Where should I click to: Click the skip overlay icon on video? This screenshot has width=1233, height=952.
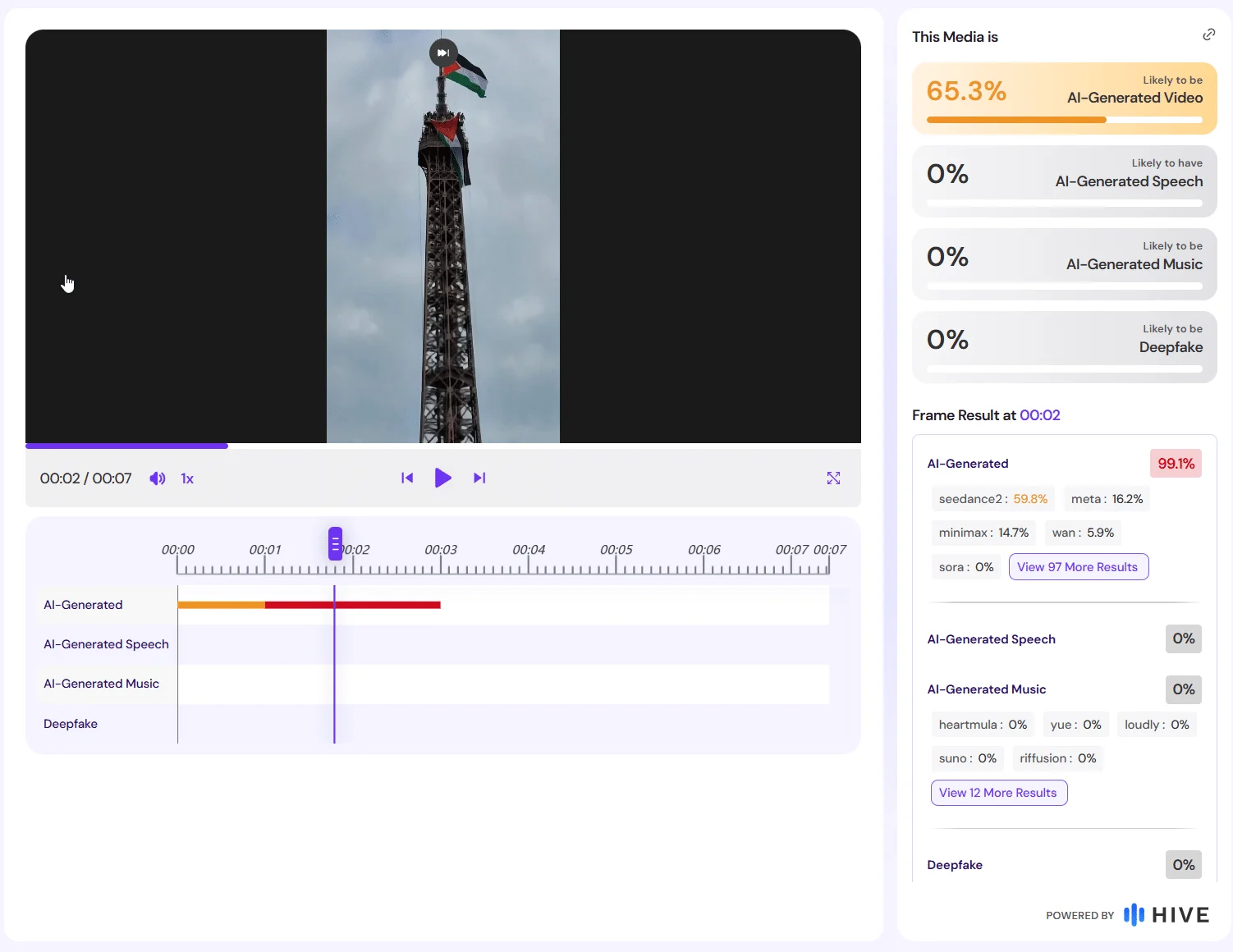(x=443, y=53)
